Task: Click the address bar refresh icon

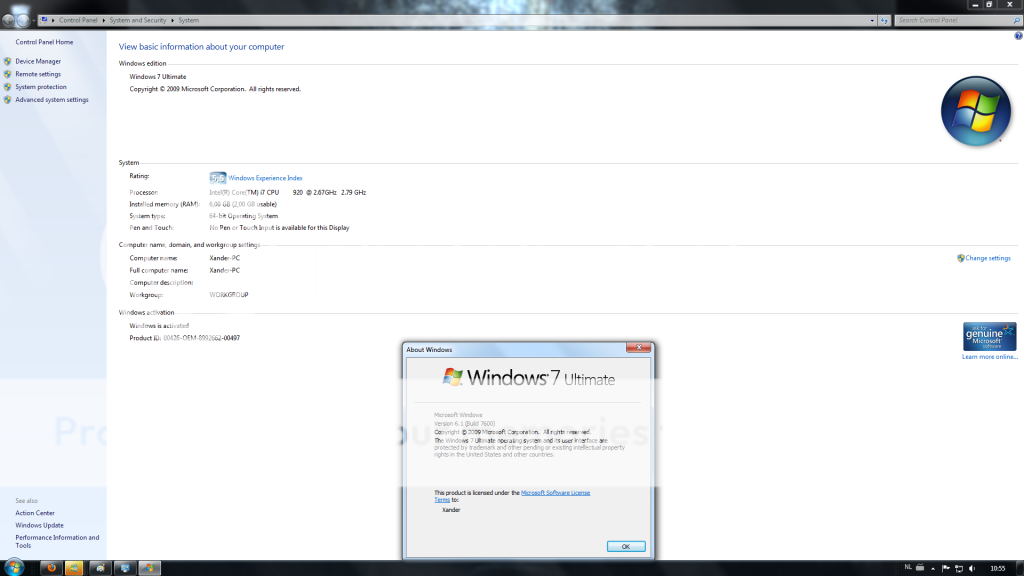Action: [884, 20]
